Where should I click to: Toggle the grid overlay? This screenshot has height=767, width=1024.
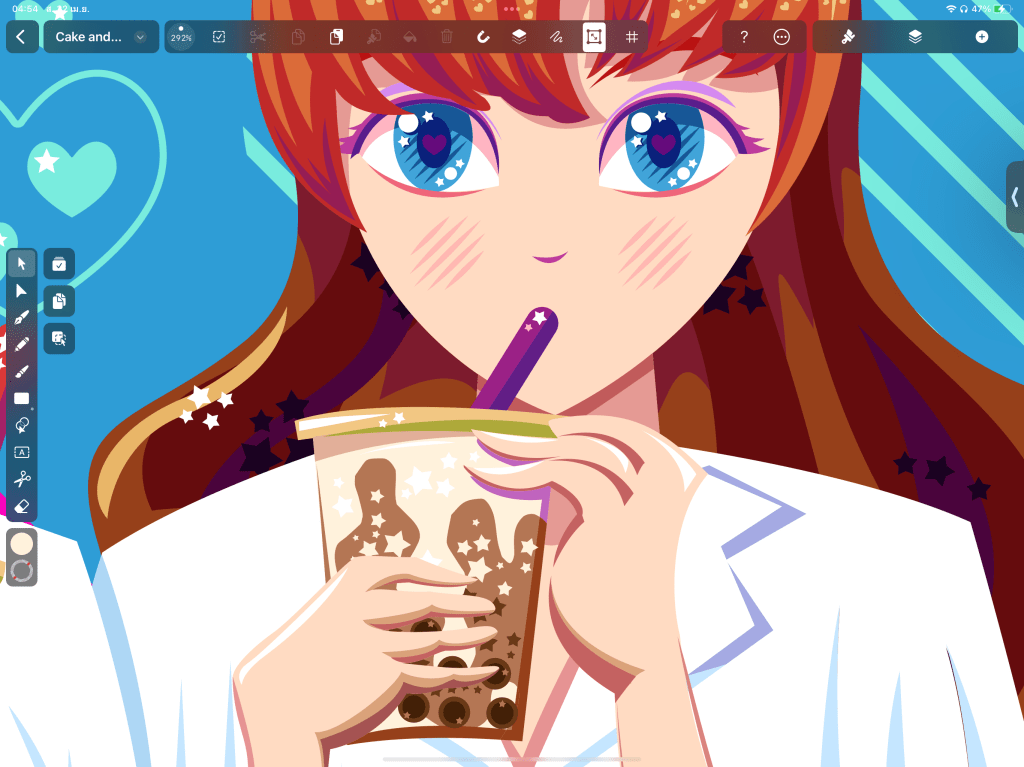click(632, 36)
